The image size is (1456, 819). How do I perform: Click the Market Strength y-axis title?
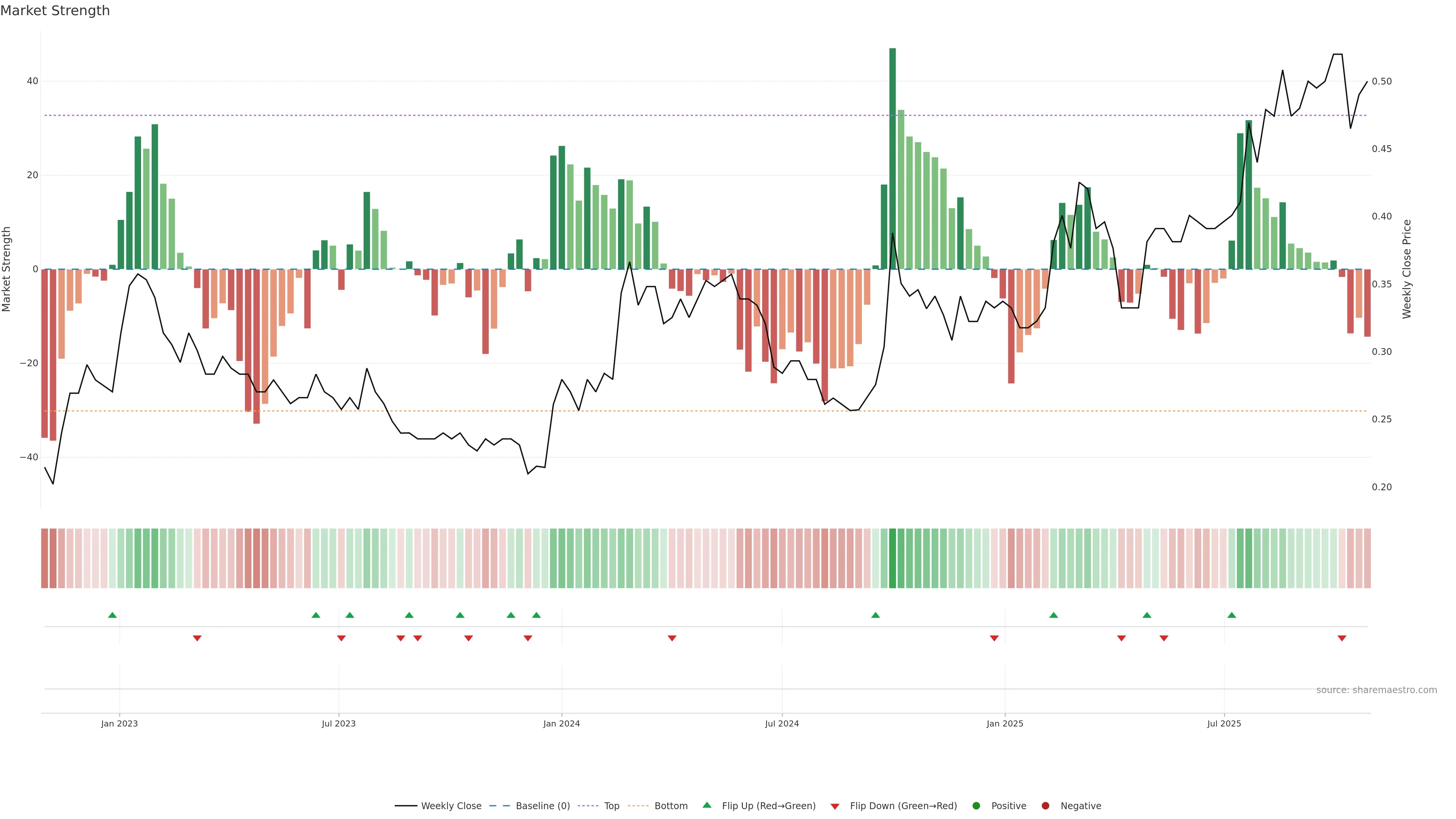[x=7, y=269]
